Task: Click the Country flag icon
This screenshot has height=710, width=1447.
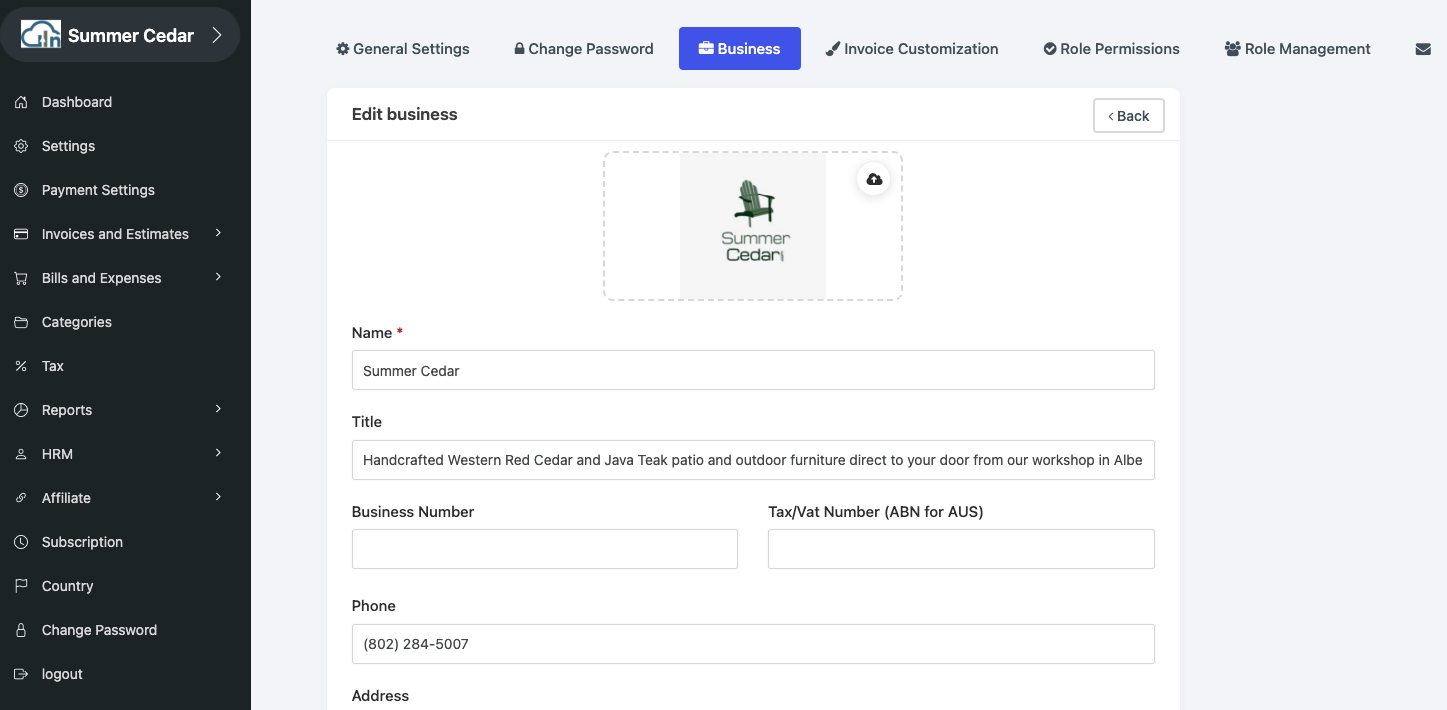Action: [21, 586]
